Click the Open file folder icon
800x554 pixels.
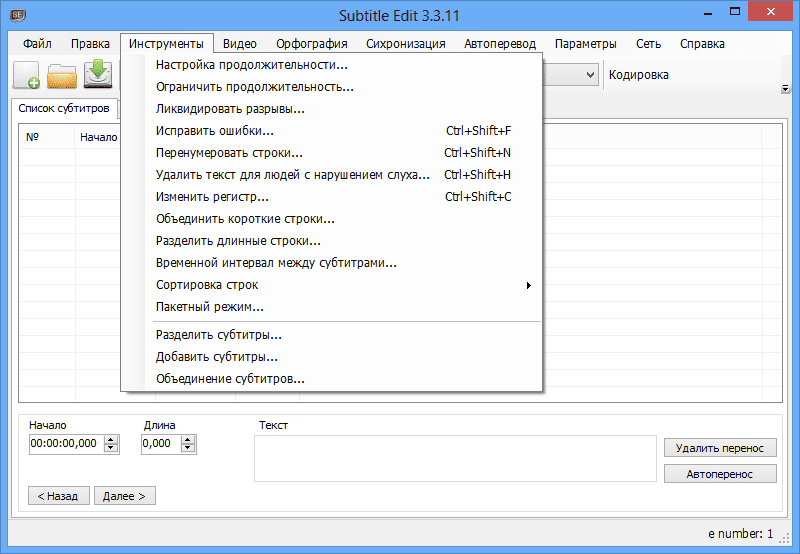pyautogui.click(x=62, y=75)
